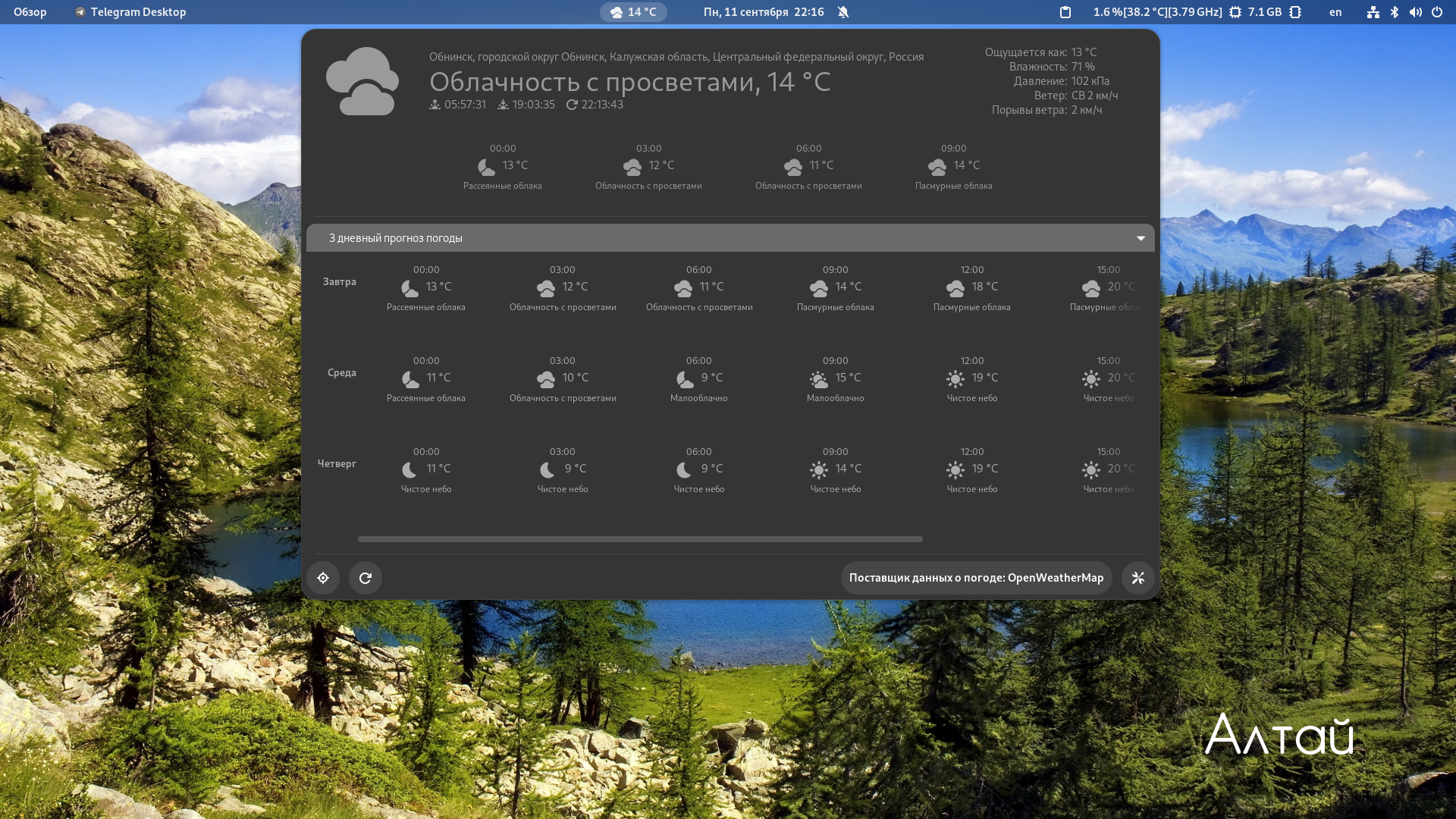Click Четверг 09:00 sun icon

(819, 470)
